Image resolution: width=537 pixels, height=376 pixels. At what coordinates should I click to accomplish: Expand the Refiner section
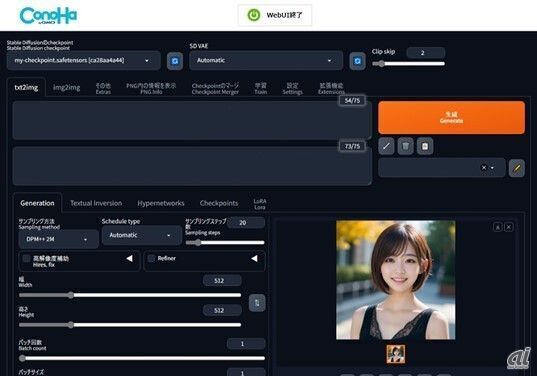254,259
